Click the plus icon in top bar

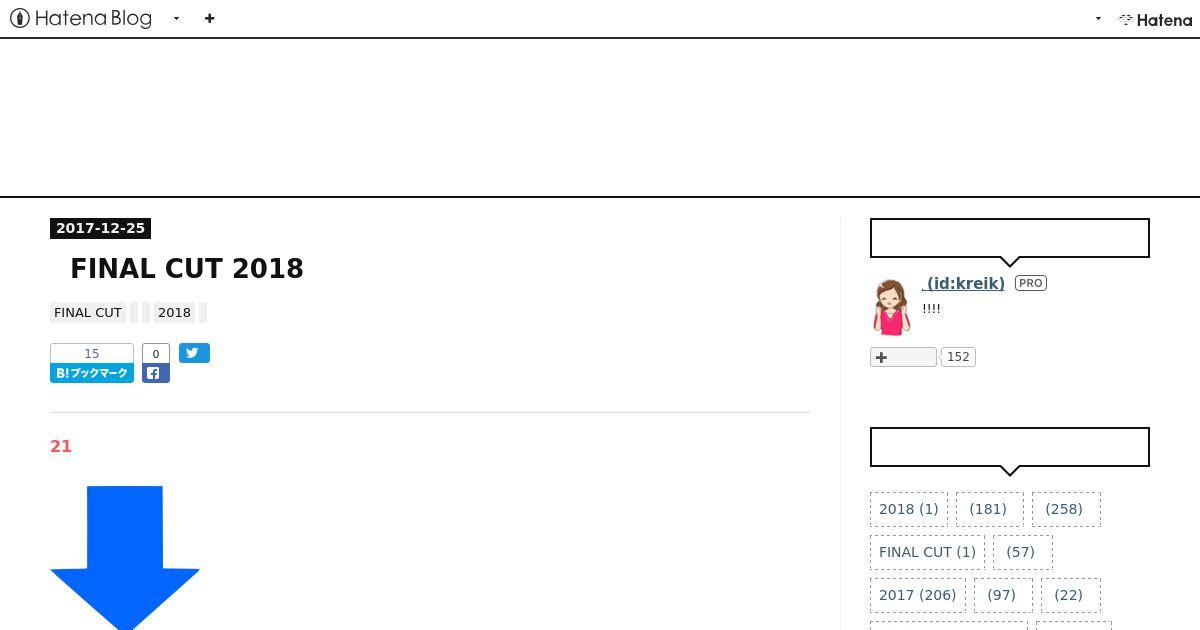[x=209, y=18]
